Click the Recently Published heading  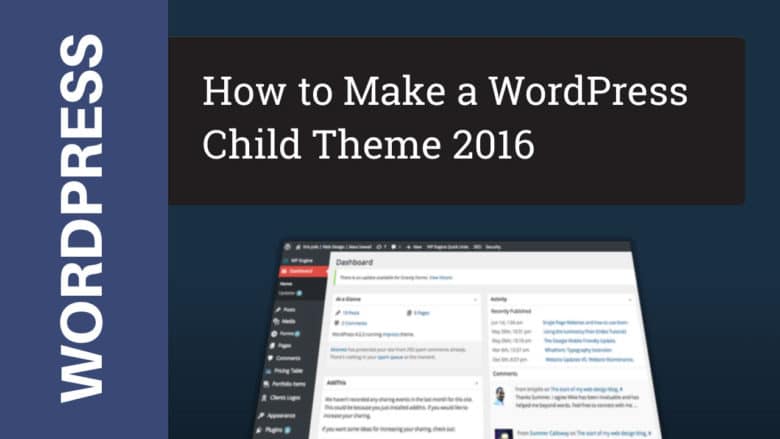[x=511, y=311]
